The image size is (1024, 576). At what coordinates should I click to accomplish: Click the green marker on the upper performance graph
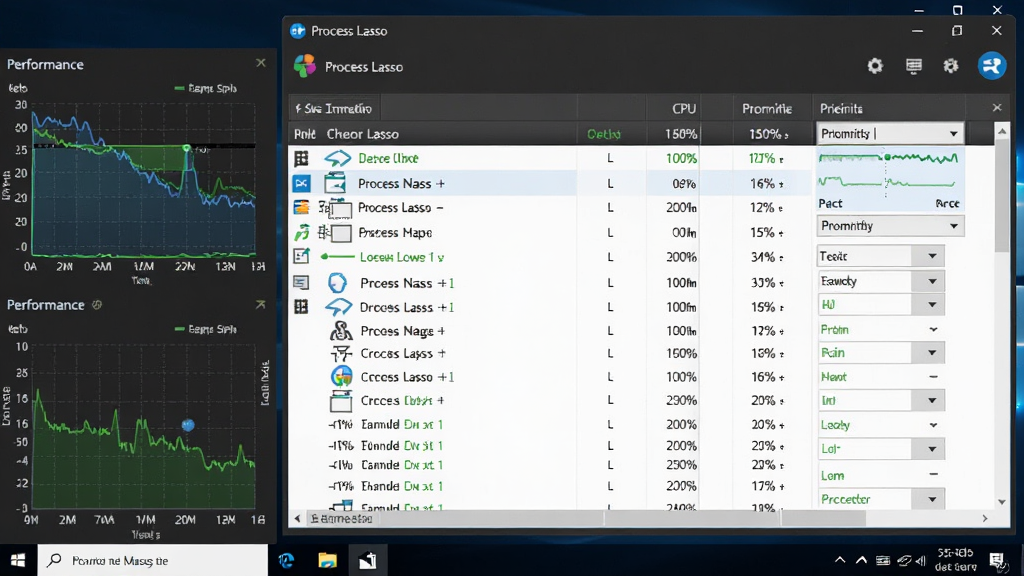(x=187, y=148)
